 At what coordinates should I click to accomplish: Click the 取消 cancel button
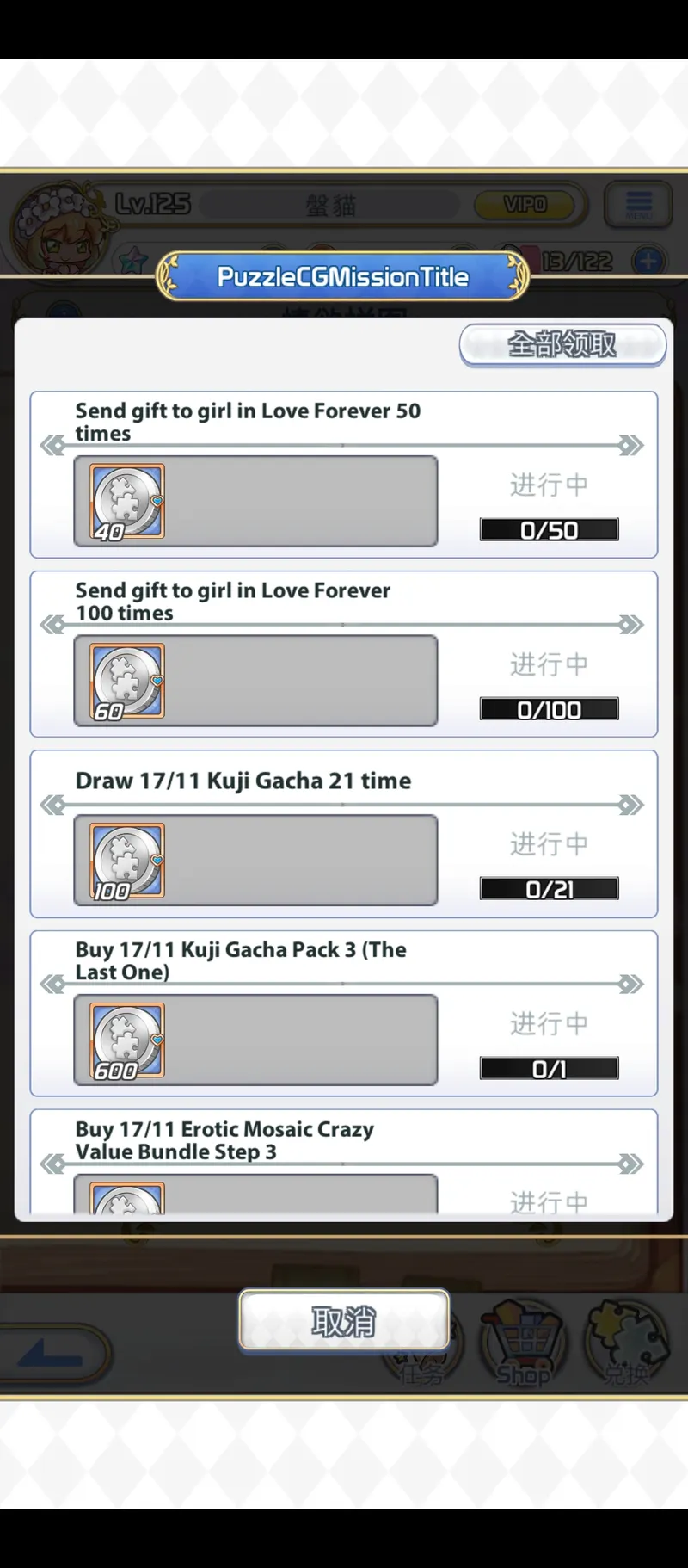[x=344, y=1320]
